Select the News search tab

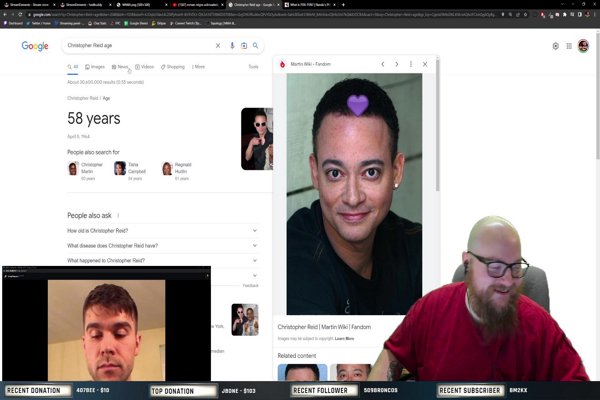pyautogui.click(x=120, y=67)
